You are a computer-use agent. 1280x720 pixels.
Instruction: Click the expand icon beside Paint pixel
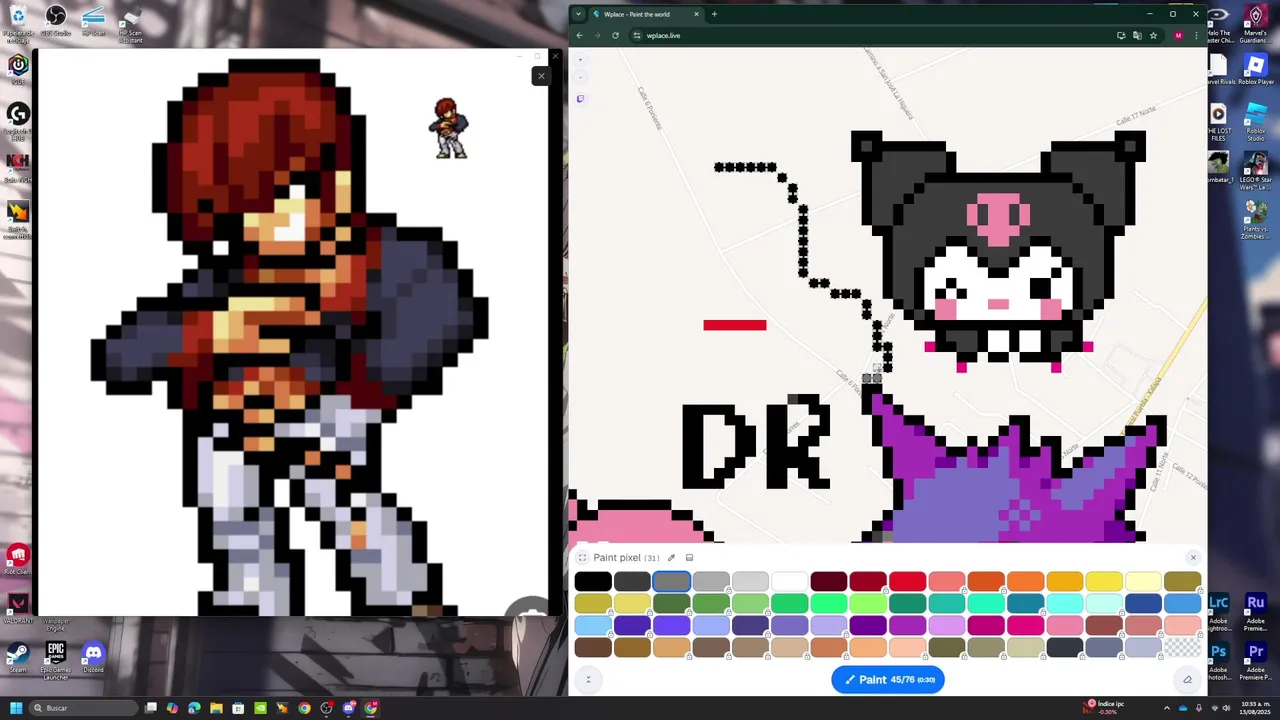(582, 558)
